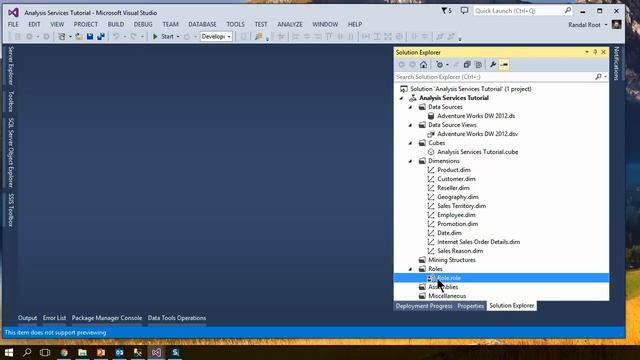Click the feedback speech bubble icon
The width and height of the screenshot is (640, 360).
pyautogui.click(x=464, y=11)
